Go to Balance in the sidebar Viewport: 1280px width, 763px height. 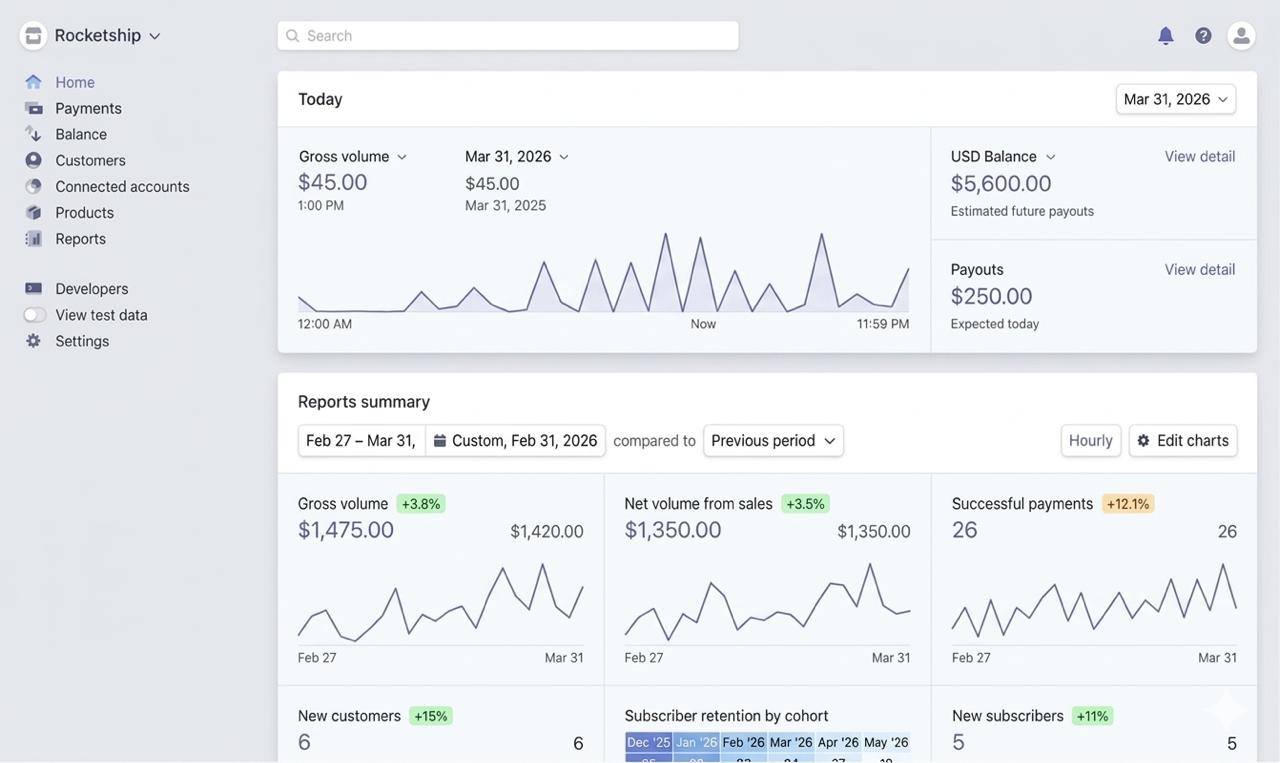pos(81,134)
